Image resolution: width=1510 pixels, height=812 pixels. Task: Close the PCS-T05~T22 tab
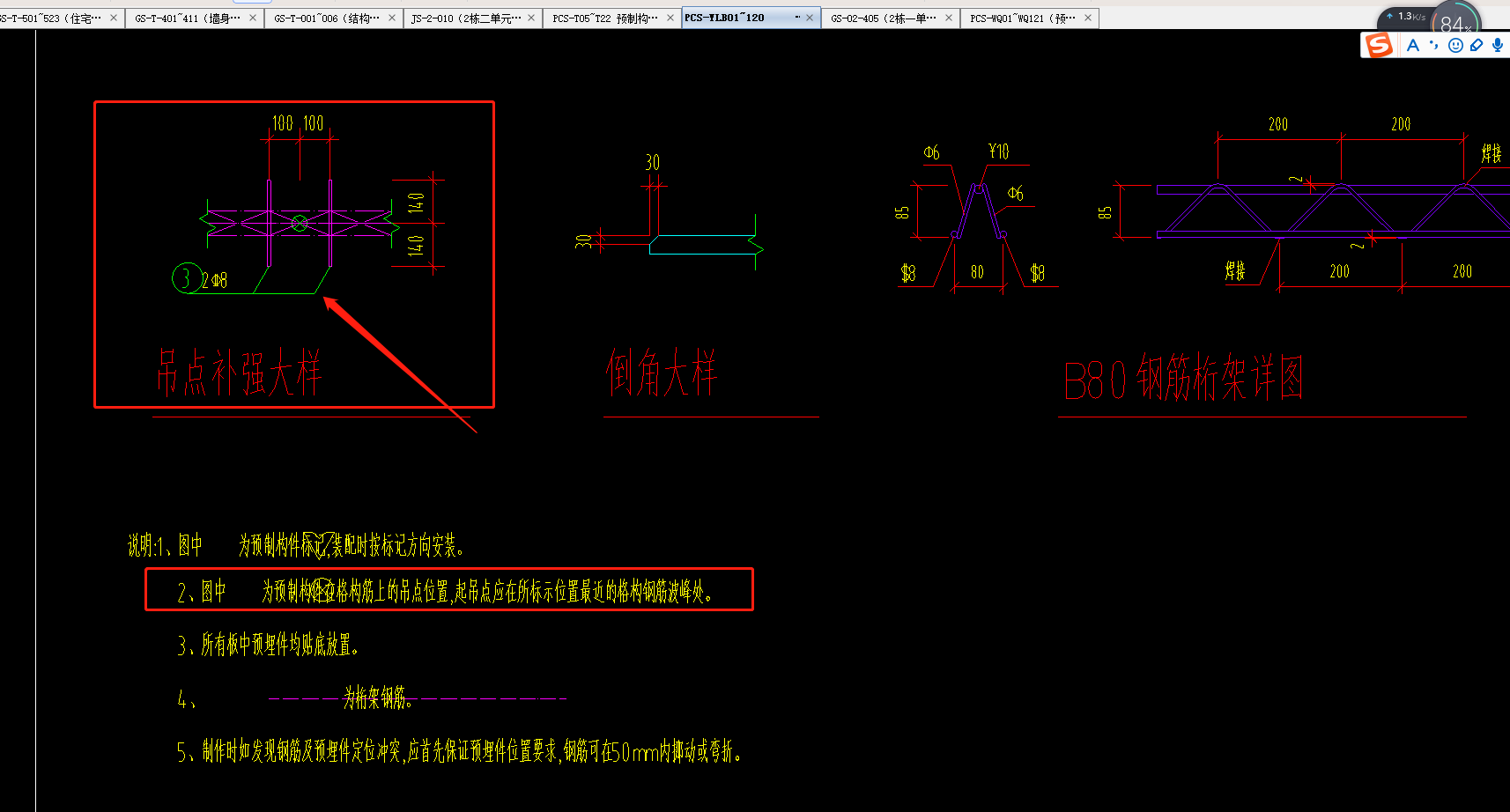click(x=670, y=18)
